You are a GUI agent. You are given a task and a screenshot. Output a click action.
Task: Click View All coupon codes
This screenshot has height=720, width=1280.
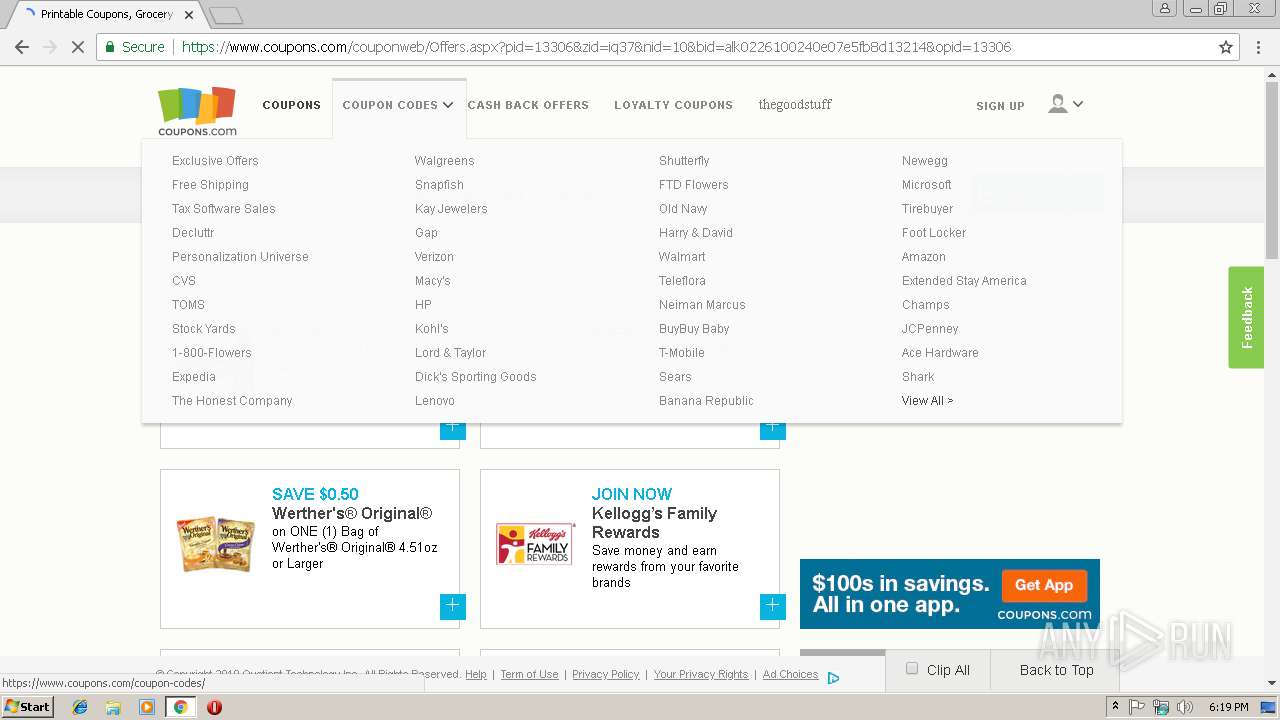927,401
